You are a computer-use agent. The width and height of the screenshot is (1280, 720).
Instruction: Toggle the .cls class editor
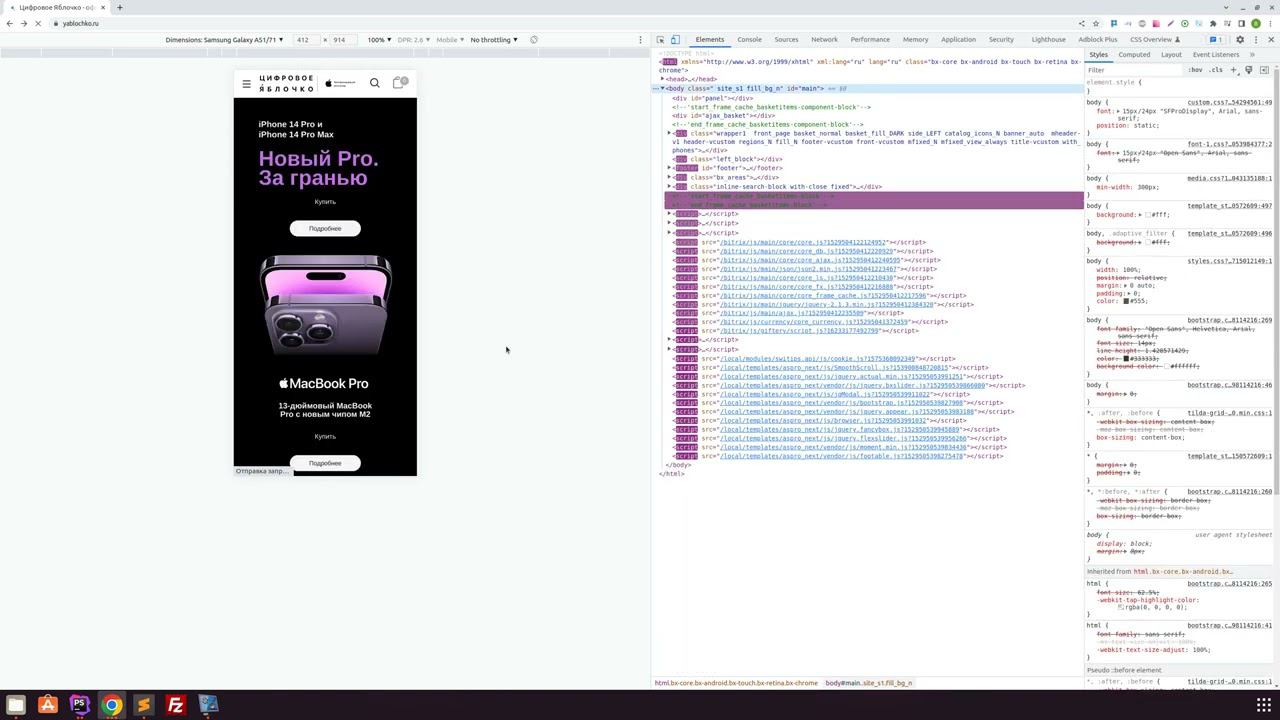point(1216,70)
